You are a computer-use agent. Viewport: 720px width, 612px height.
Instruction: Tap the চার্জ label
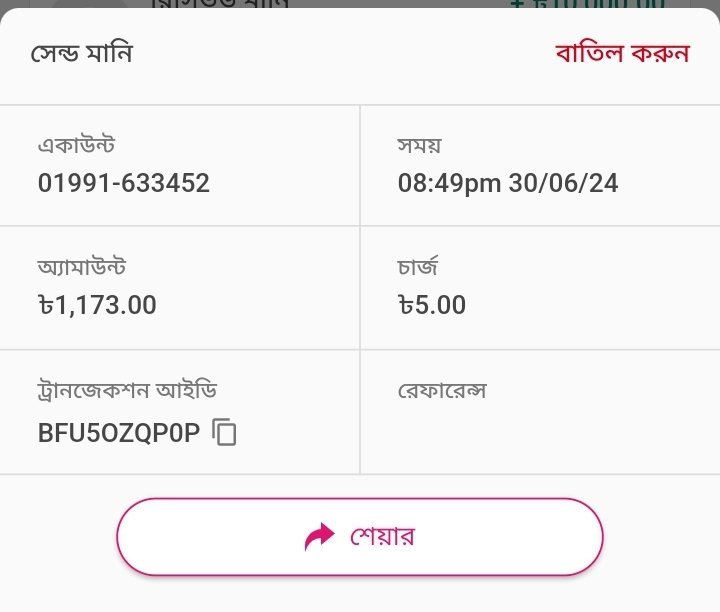(x=419, y=268)
